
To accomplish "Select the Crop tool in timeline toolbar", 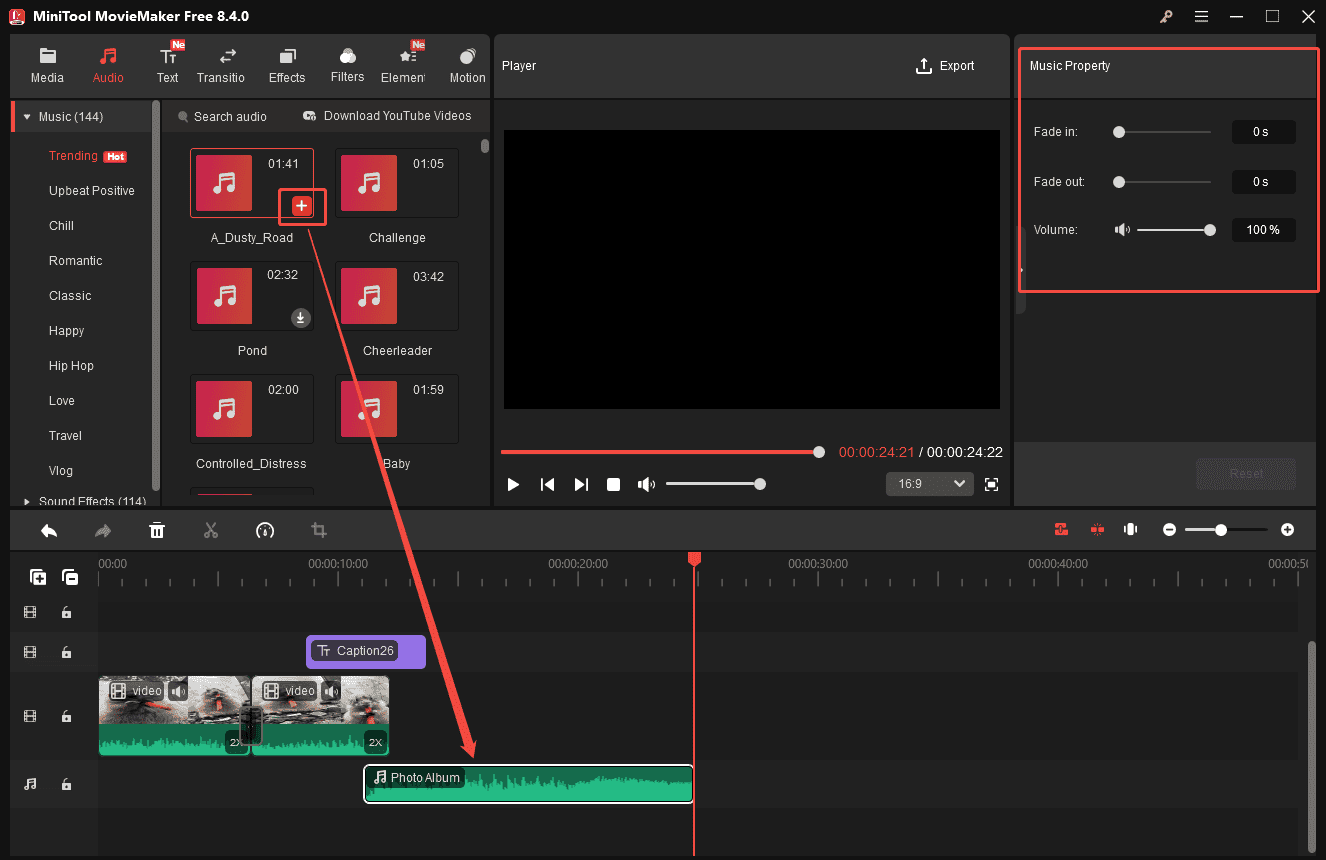I will point(319,530).
